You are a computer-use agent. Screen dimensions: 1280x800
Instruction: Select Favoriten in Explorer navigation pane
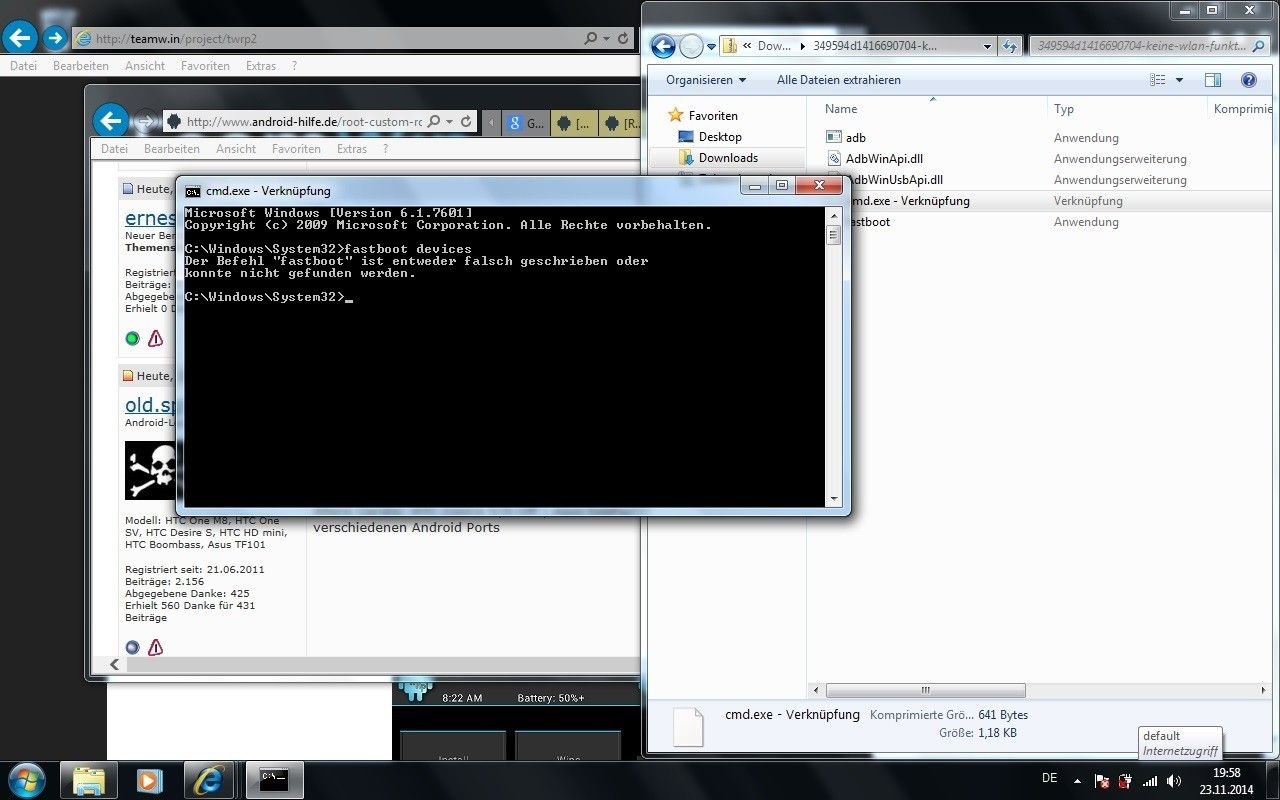[x=713, y=116]
